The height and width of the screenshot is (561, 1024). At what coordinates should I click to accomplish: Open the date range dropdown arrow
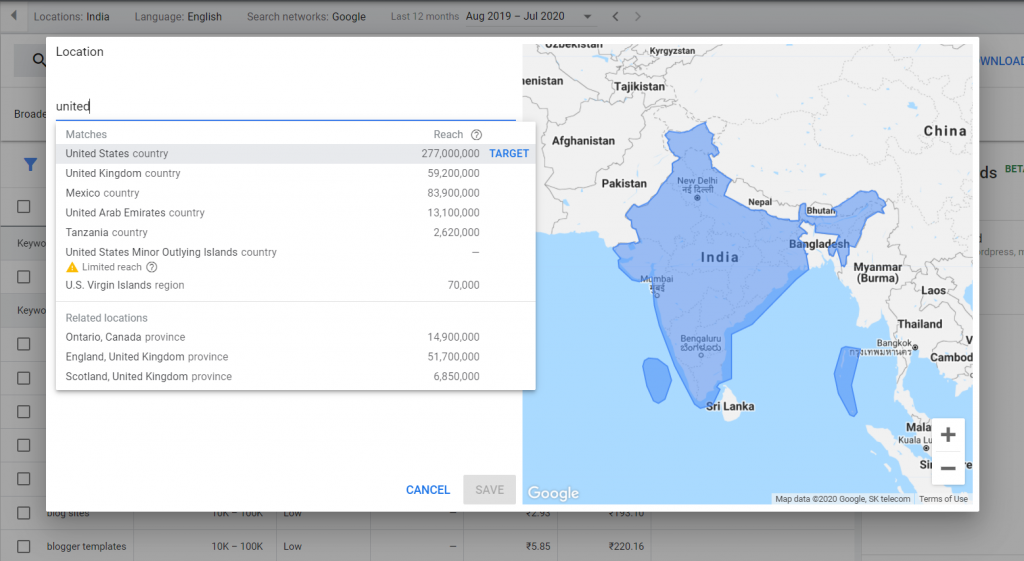coord(587,16)
